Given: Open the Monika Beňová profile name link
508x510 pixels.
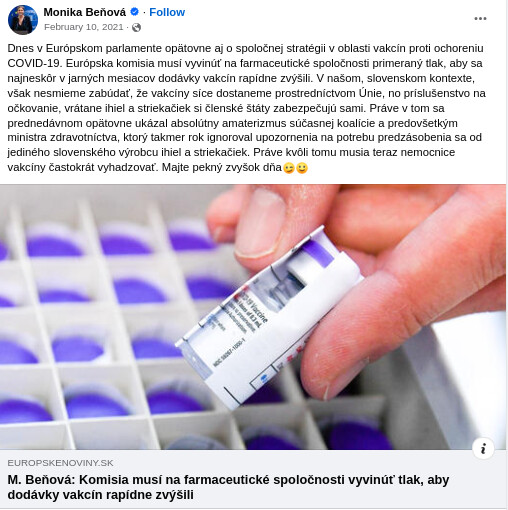Looking at the screenshot, I should pos(85,12).
